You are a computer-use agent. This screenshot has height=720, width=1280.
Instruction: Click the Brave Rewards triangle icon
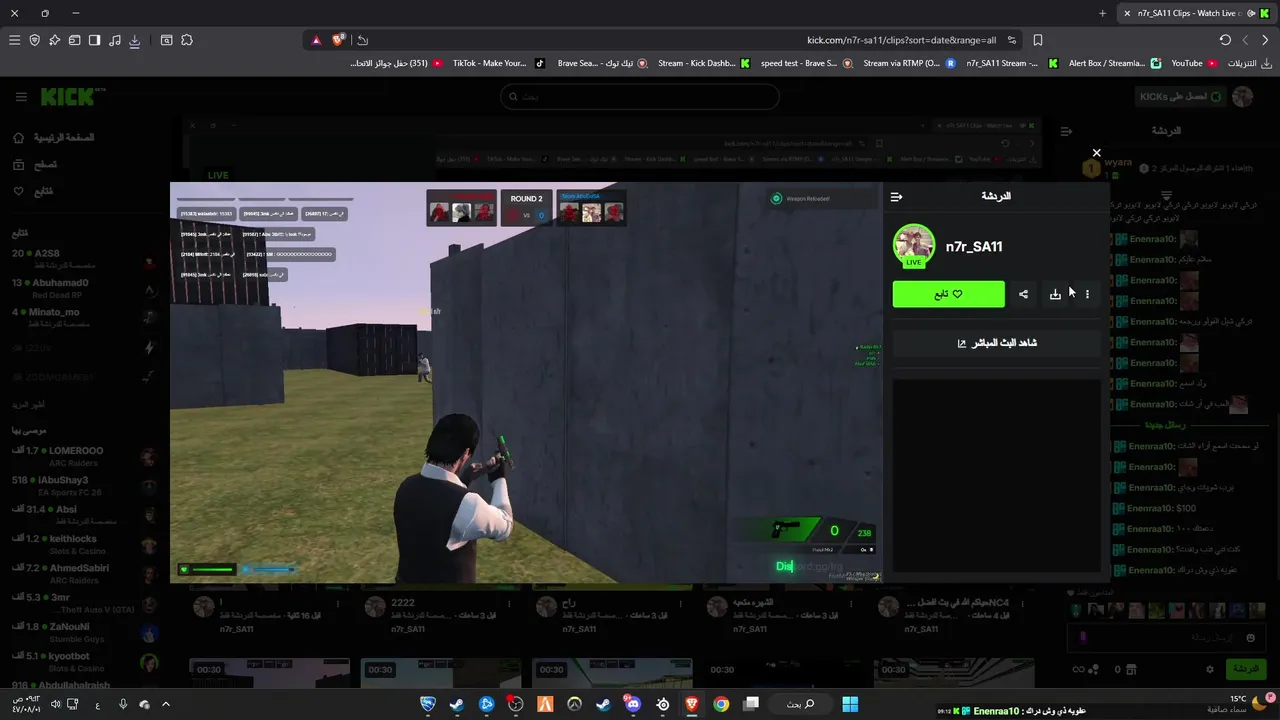point(316,40)
